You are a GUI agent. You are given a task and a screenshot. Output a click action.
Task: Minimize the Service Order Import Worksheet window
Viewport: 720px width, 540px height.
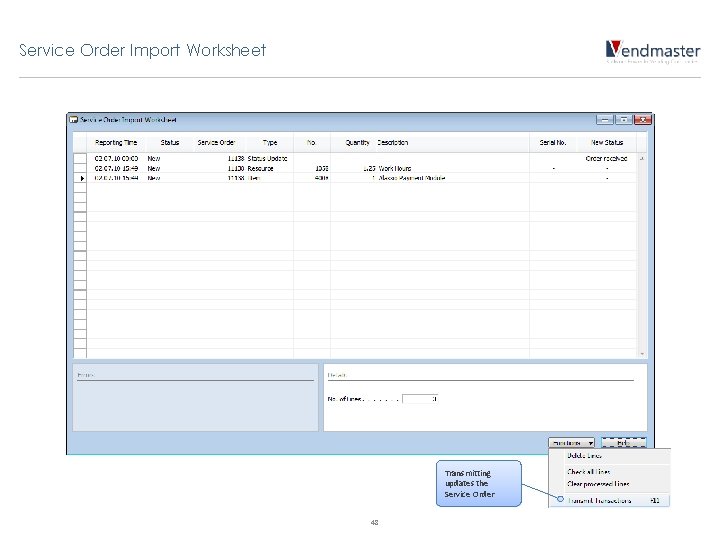[605, 120]
